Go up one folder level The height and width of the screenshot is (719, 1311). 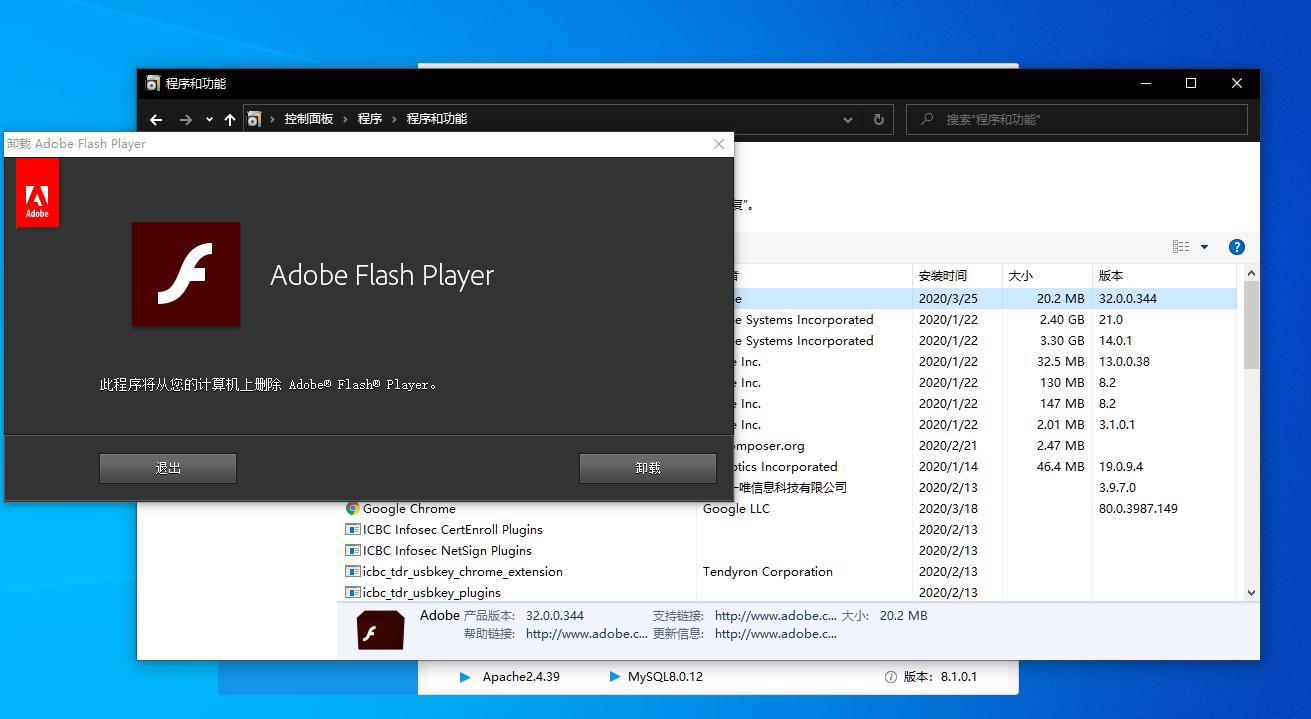[x=230, y=119]
